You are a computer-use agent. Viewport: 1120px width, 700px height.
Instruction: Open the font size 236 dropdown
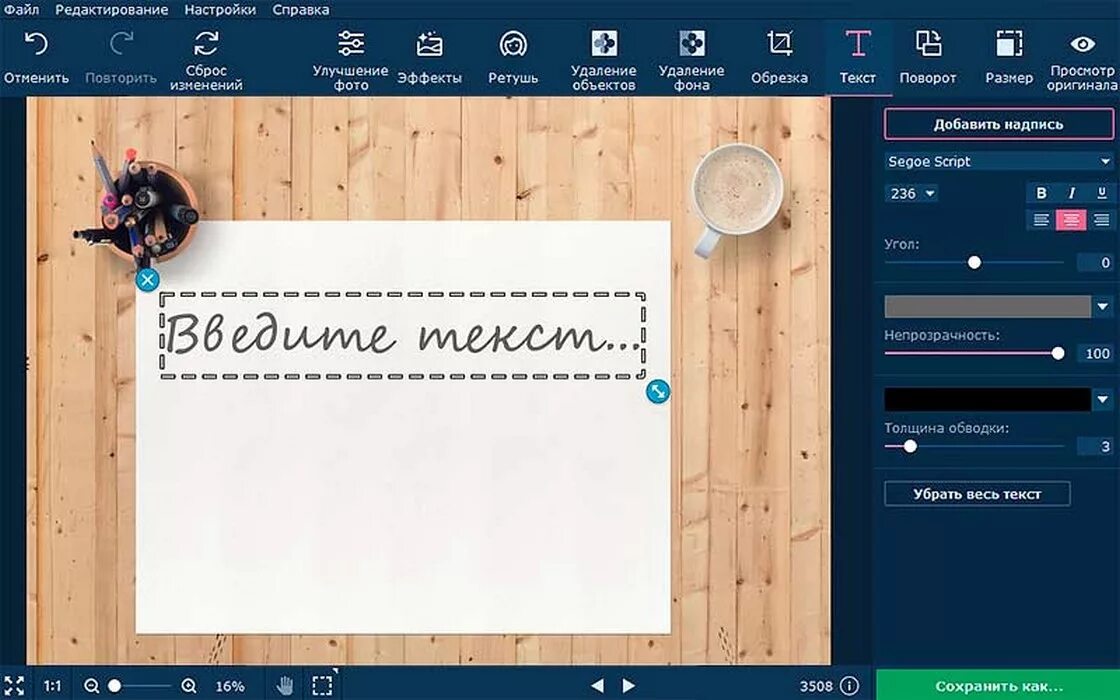click(x=911, y=194)
